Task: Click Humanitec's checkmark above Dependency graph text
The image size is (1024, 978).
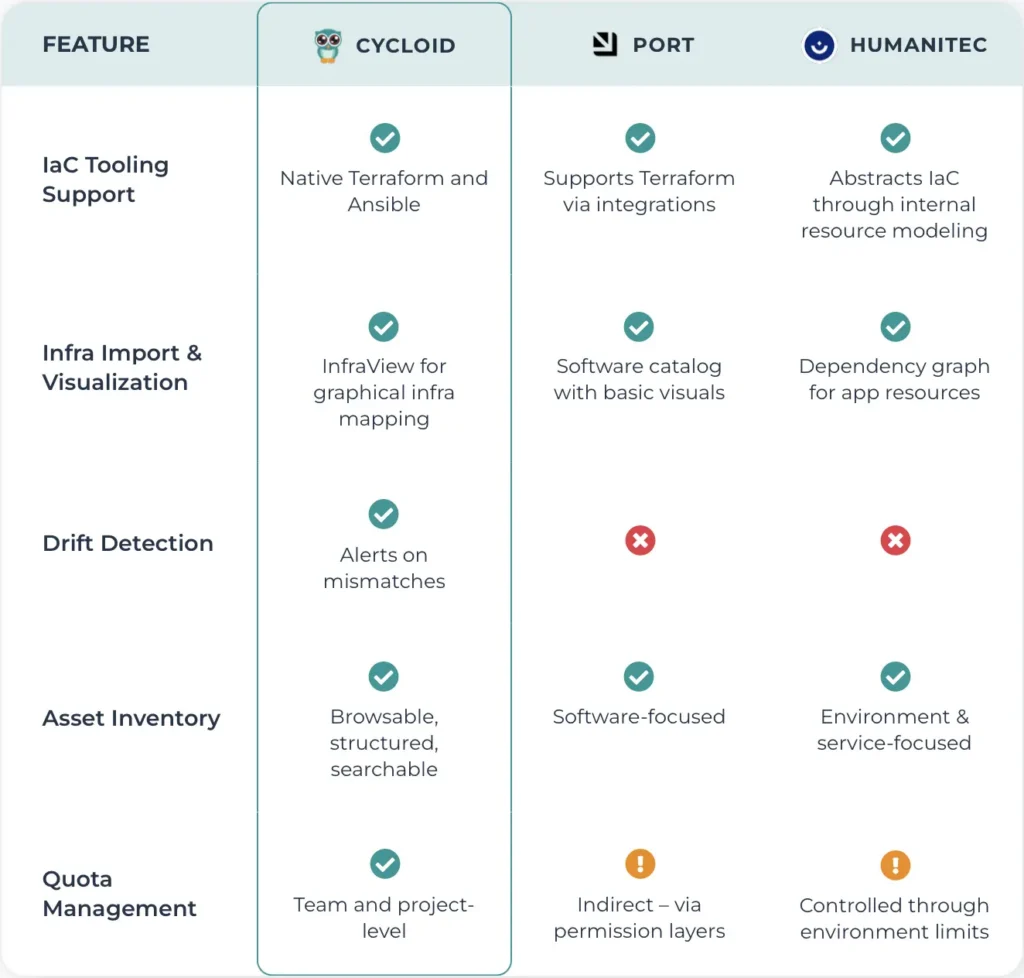Action: coord(895,326)
